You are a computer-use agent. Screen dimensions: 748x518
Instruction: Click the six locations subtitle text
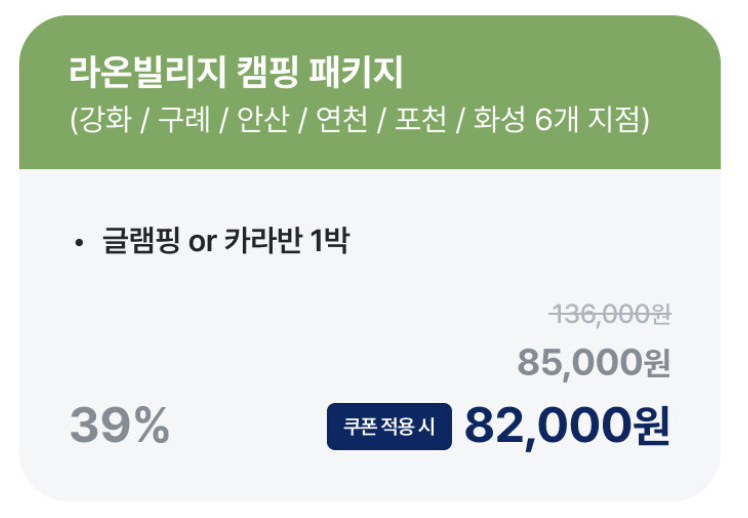360,119
